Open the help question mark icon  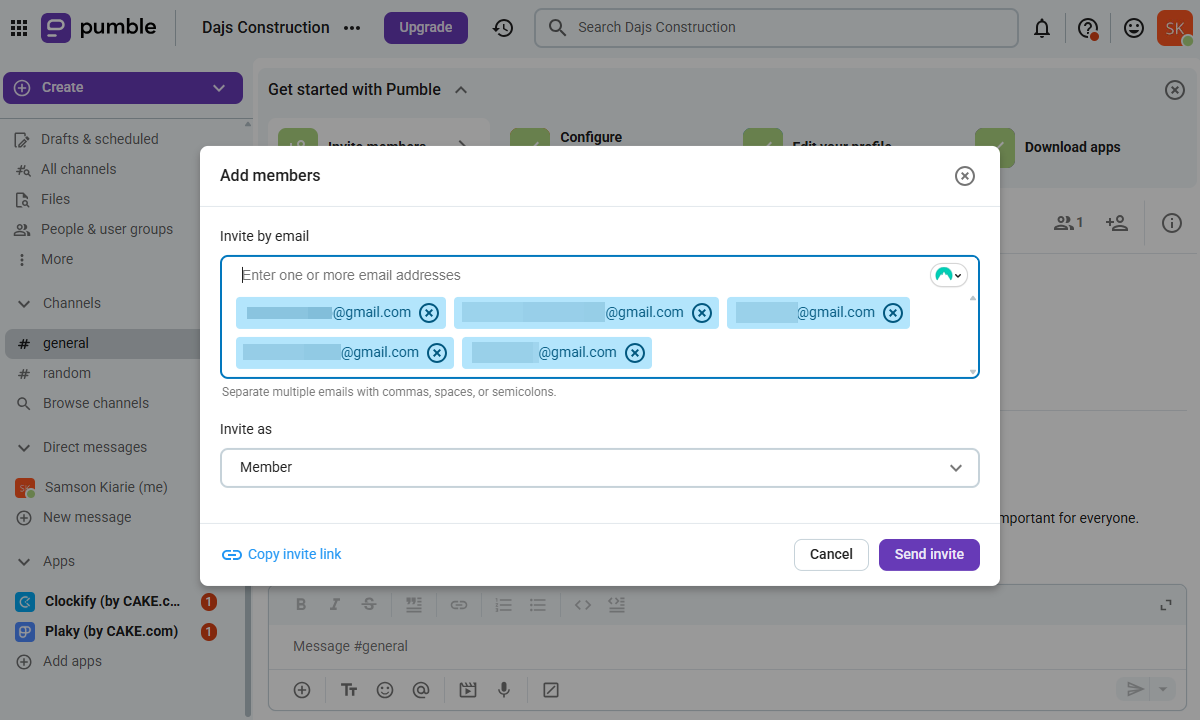1088,28
